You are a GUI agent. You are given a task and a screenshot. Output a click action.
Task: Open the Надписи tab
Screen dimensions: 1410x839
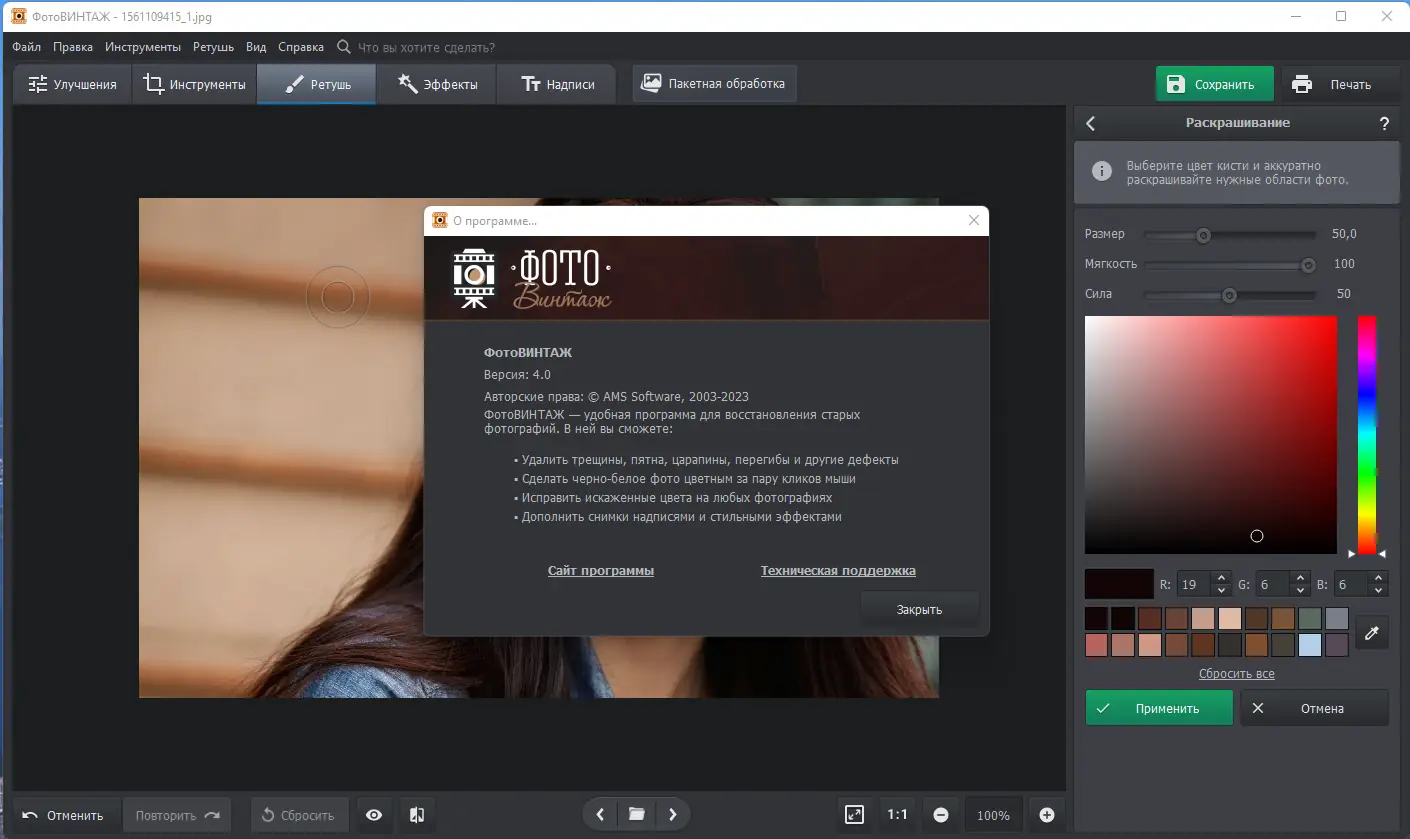pos(557,84)
